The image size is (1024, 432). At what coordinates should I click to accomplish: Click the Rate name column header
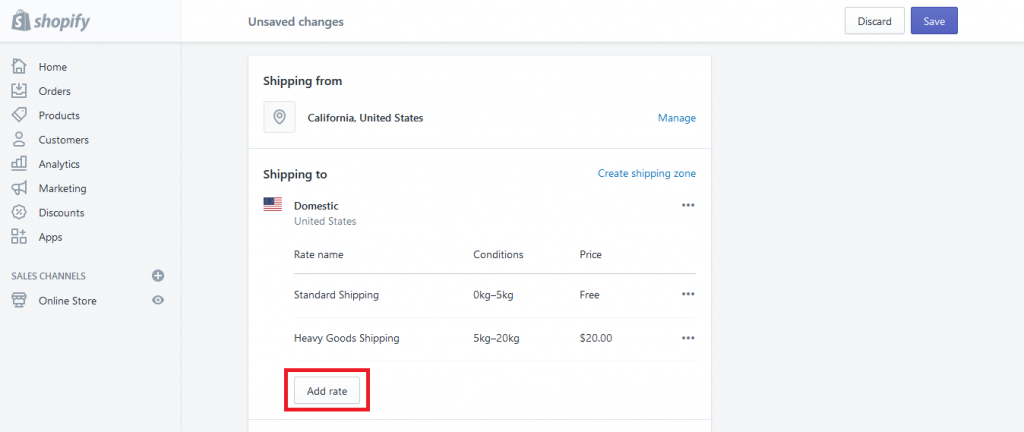319,255
